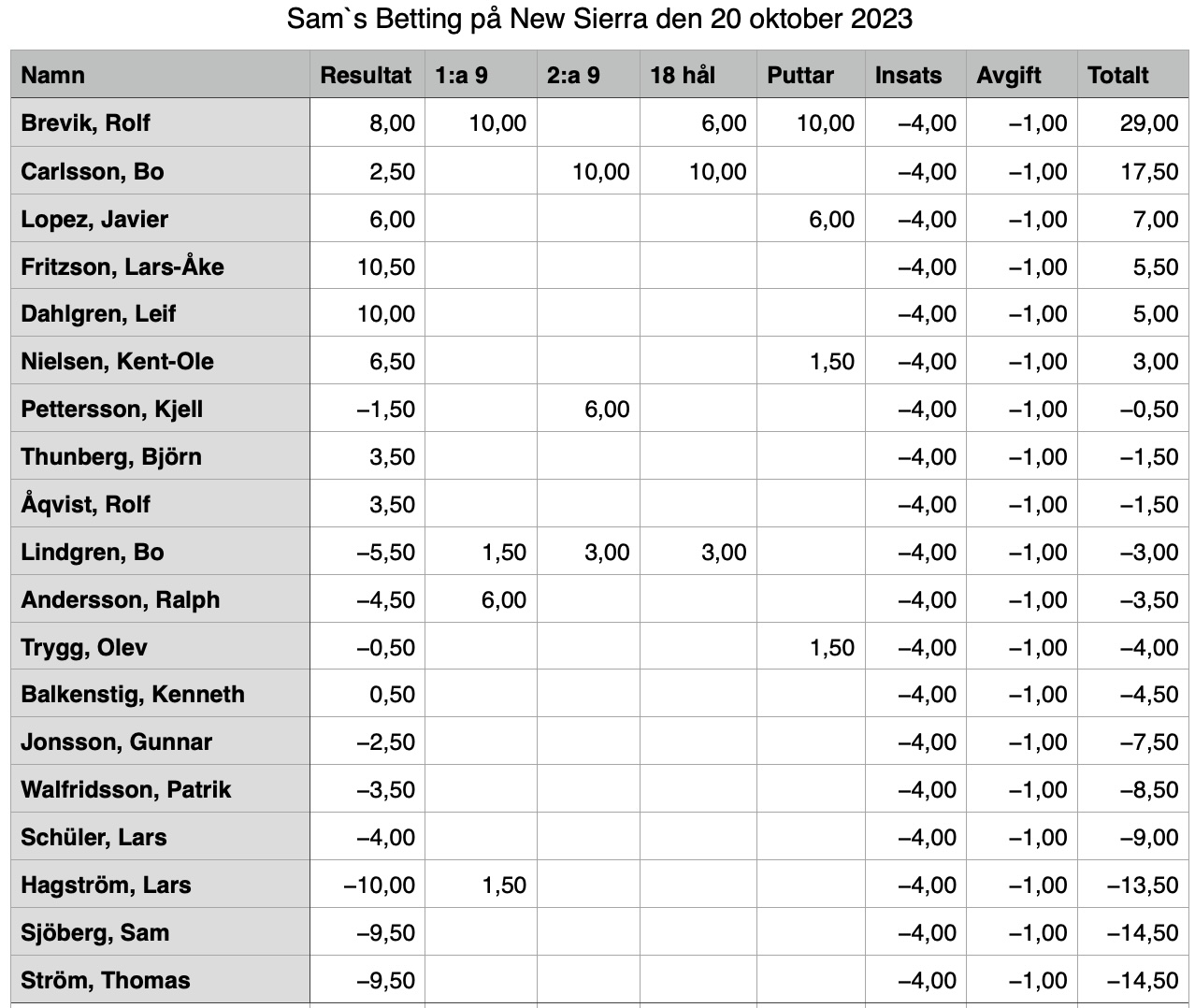Select the Totalt column header
The width and height of the screenshot is (1195, 1008).
pos(1132,75)
